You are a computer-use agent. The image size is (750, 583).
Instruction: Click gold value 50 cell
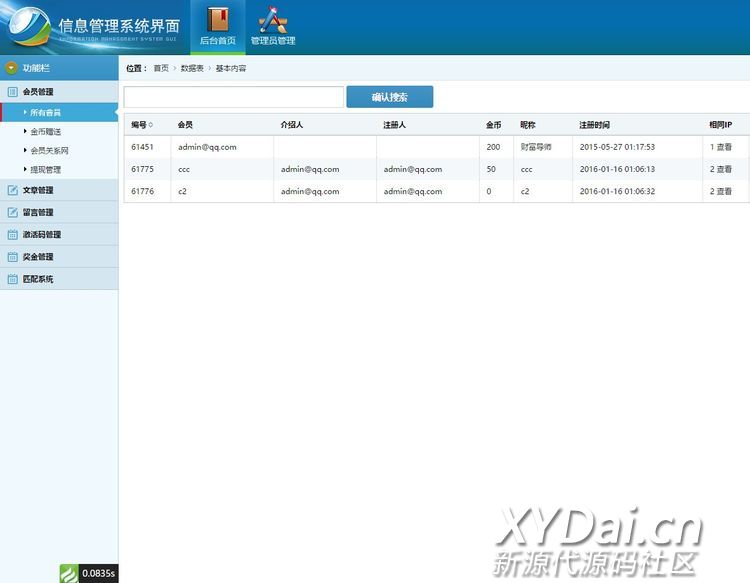coord(491,169)
